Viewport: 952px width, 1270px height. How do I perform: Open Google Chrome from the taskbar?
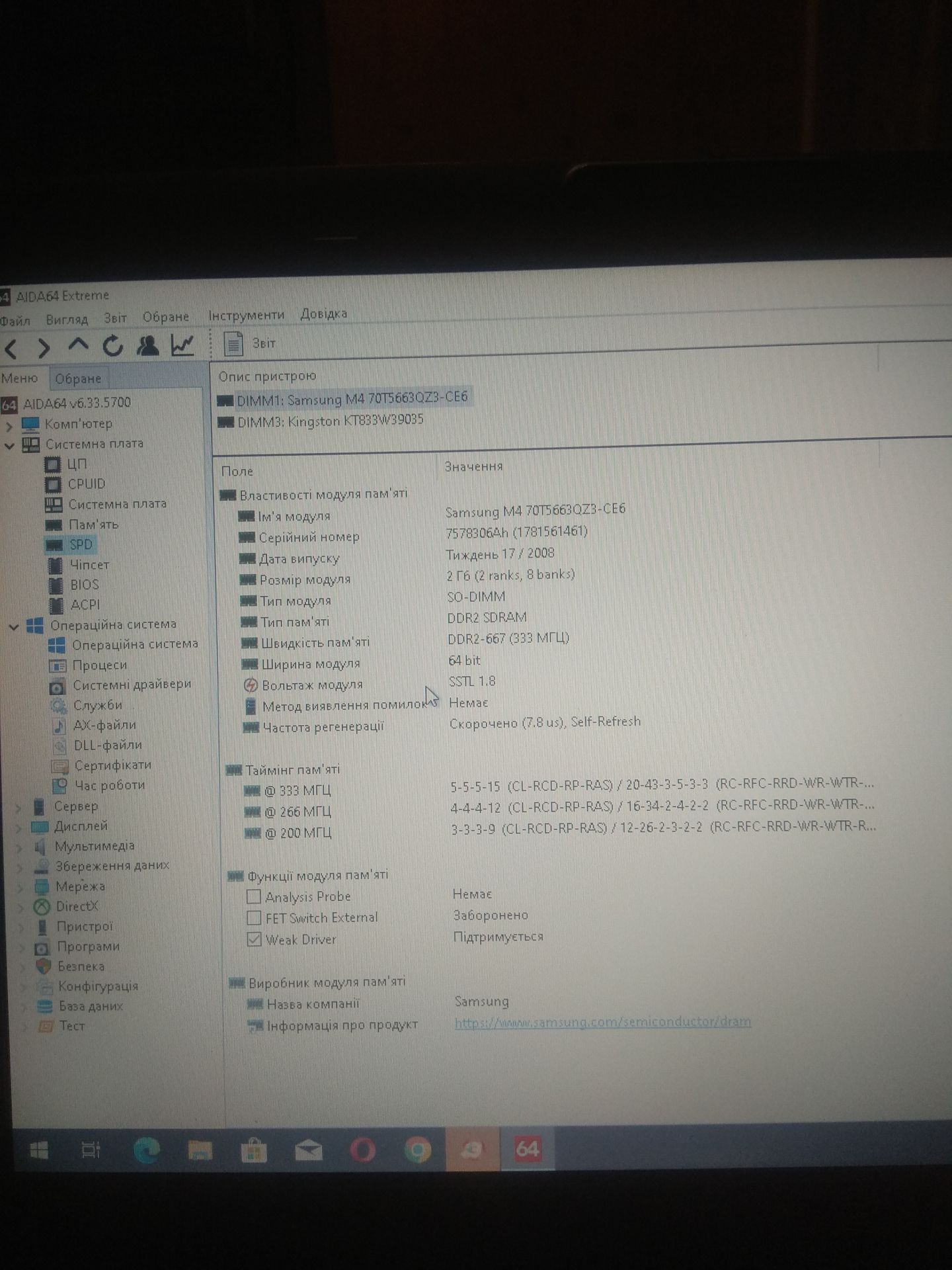tap(418, 1150)
